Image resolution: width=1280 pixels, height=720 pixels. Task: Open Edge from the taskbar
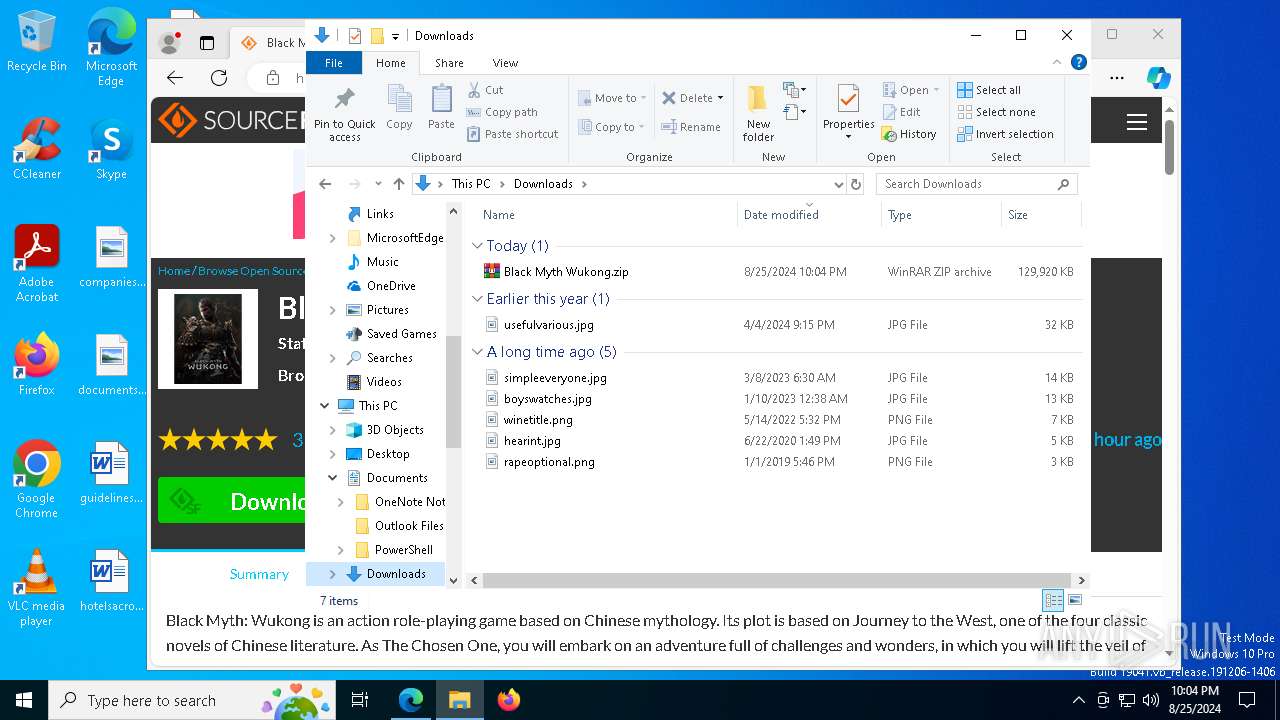pos(411,700)
